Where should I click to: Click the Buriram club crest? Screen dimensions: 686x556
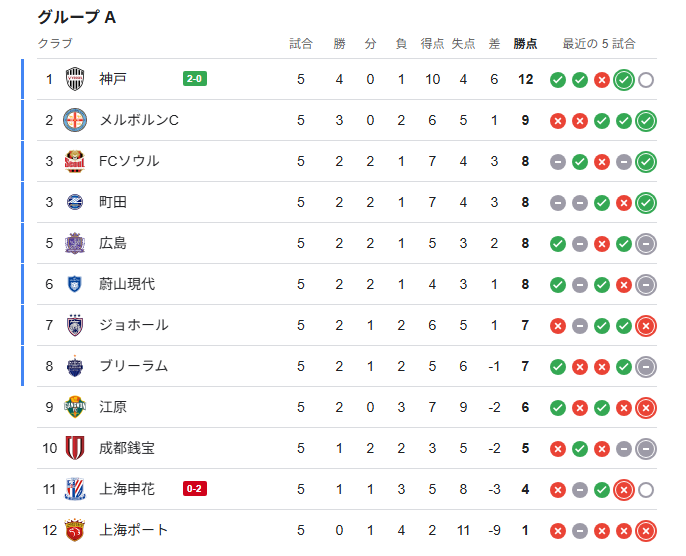click(x=75, y=366)
